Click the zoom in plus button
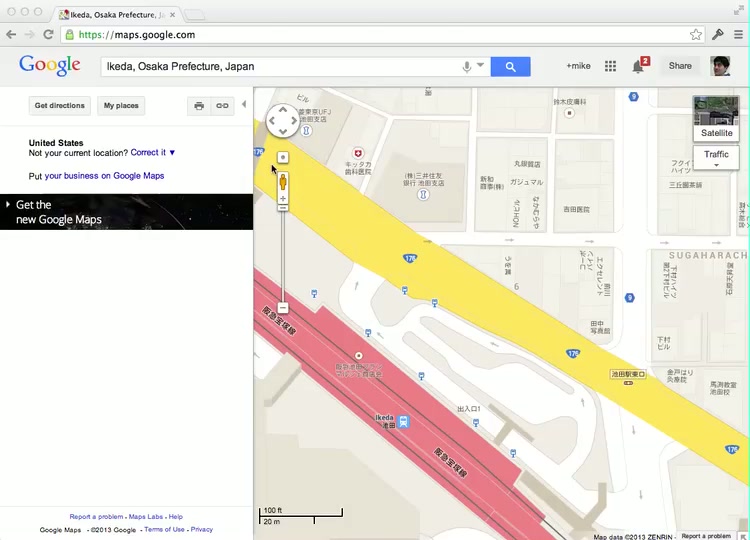This screenshot has height=540, width=750. tap(283, 199)
